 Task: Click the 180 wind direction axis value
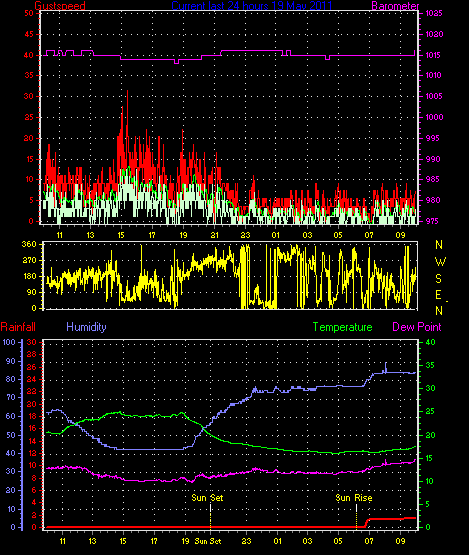coord(29,276)
